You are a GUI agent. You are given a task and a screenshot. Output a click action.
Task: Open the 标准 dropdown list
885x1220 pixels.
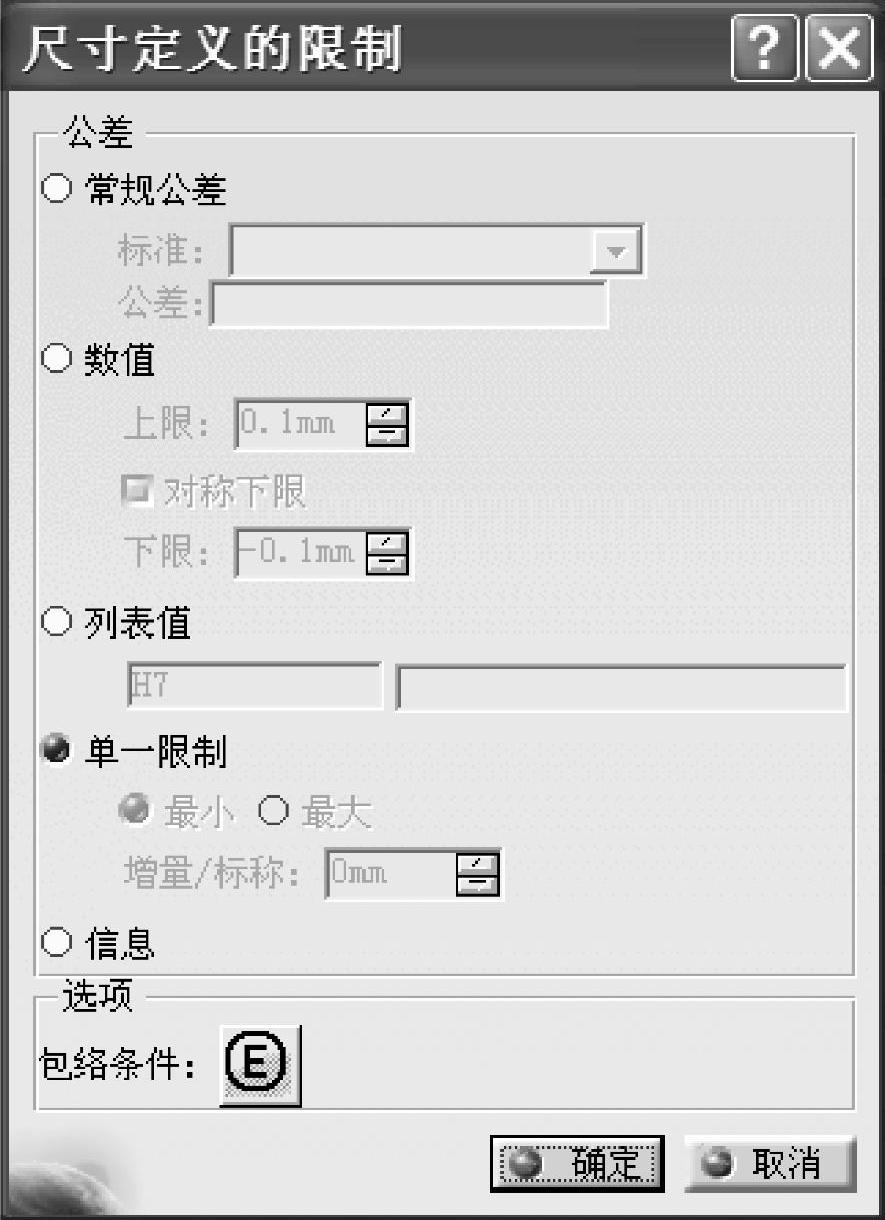pyautogui.click(x=615, y=251)
